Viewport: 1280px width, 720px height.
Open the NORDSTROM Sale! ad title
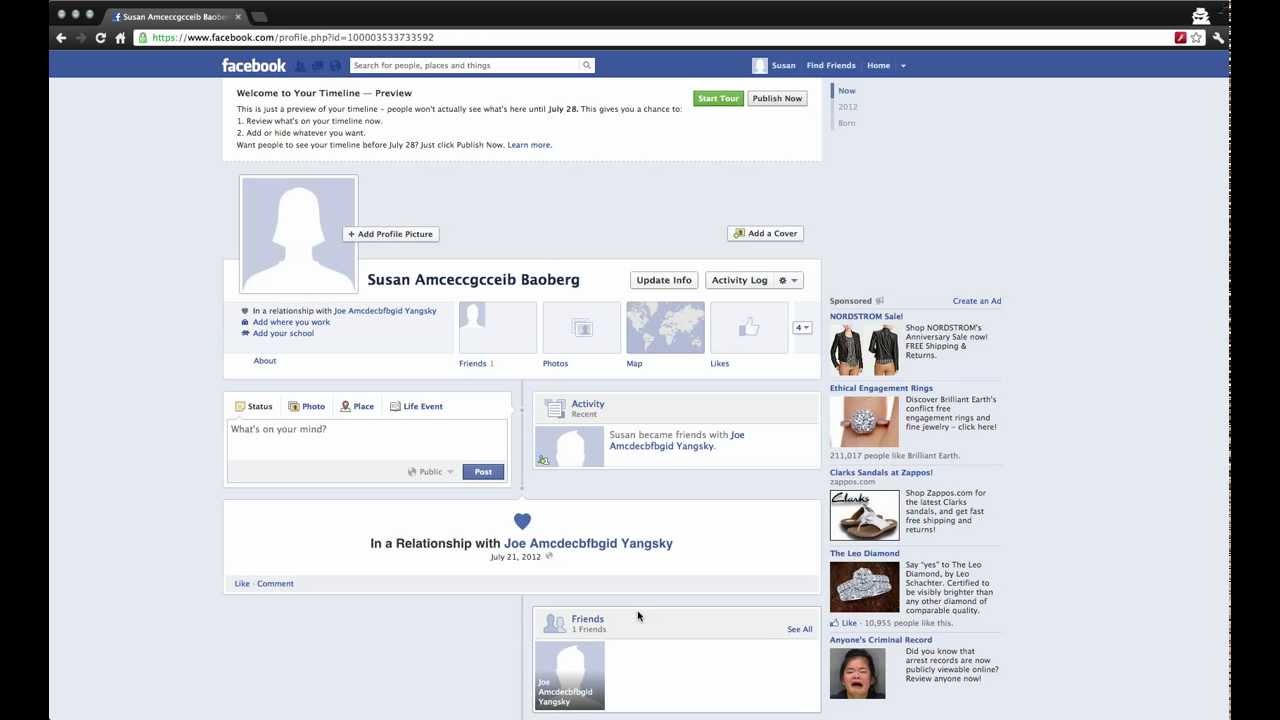866,317
